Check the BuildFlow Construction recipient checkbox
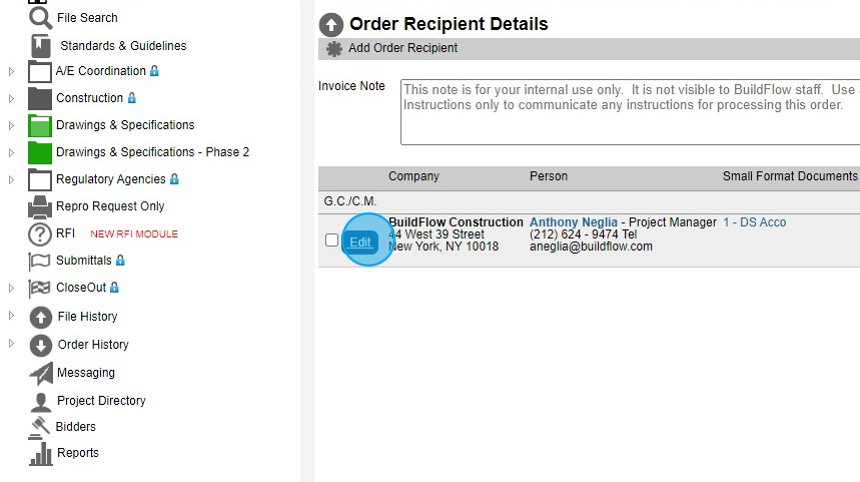This screenshot has width=860, height=482. [332, 241]
